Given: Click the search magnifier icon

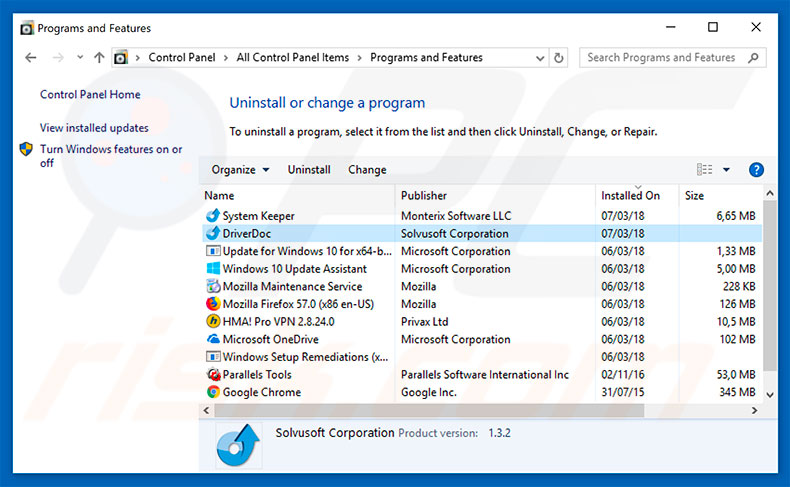Looking at the screenshot, I should pos(753,57).
